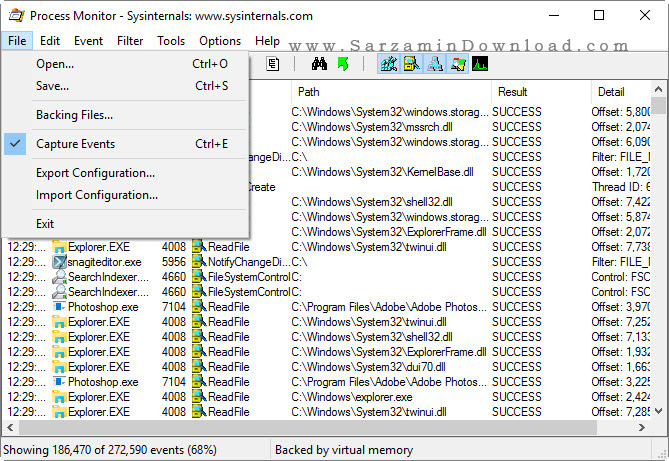Maximize the Process Monitor window
This screenshot has width=669, height=461.
599,16
